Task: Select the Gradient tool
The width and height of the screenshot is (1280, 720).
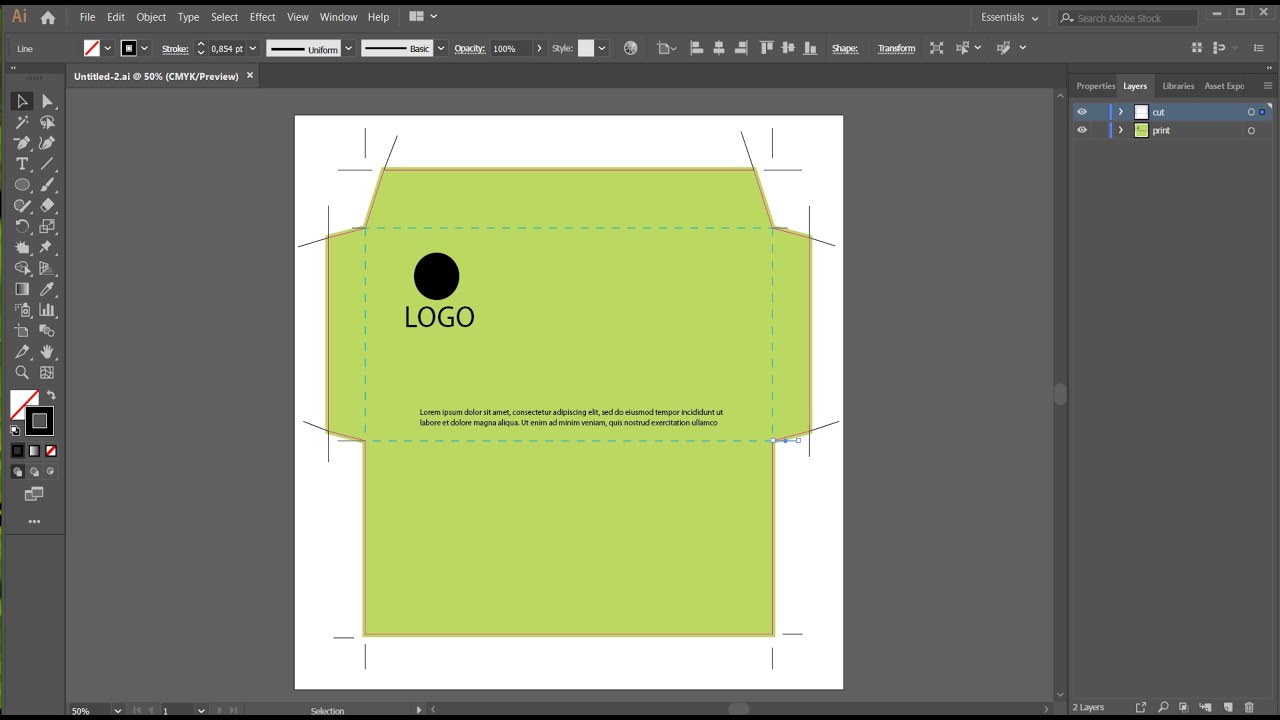Action: coord(22,289)
